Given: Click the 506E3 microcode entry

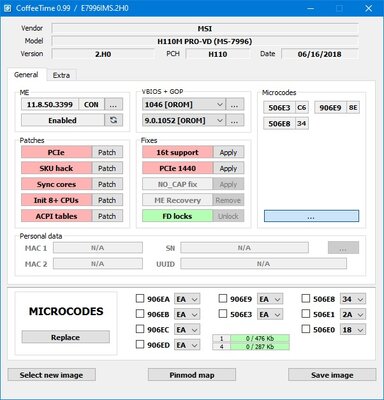Looking at the screenshot, I should coord(279,108).
